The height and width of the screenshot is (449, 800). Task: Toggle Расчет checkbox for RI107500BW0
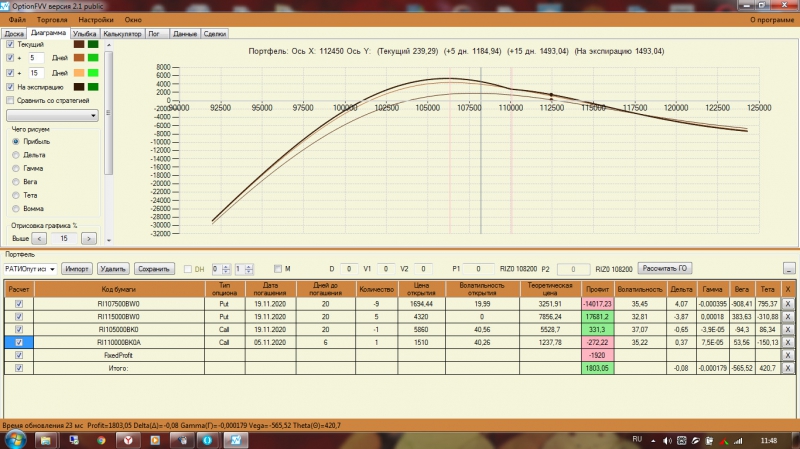[x=19, y=304]
